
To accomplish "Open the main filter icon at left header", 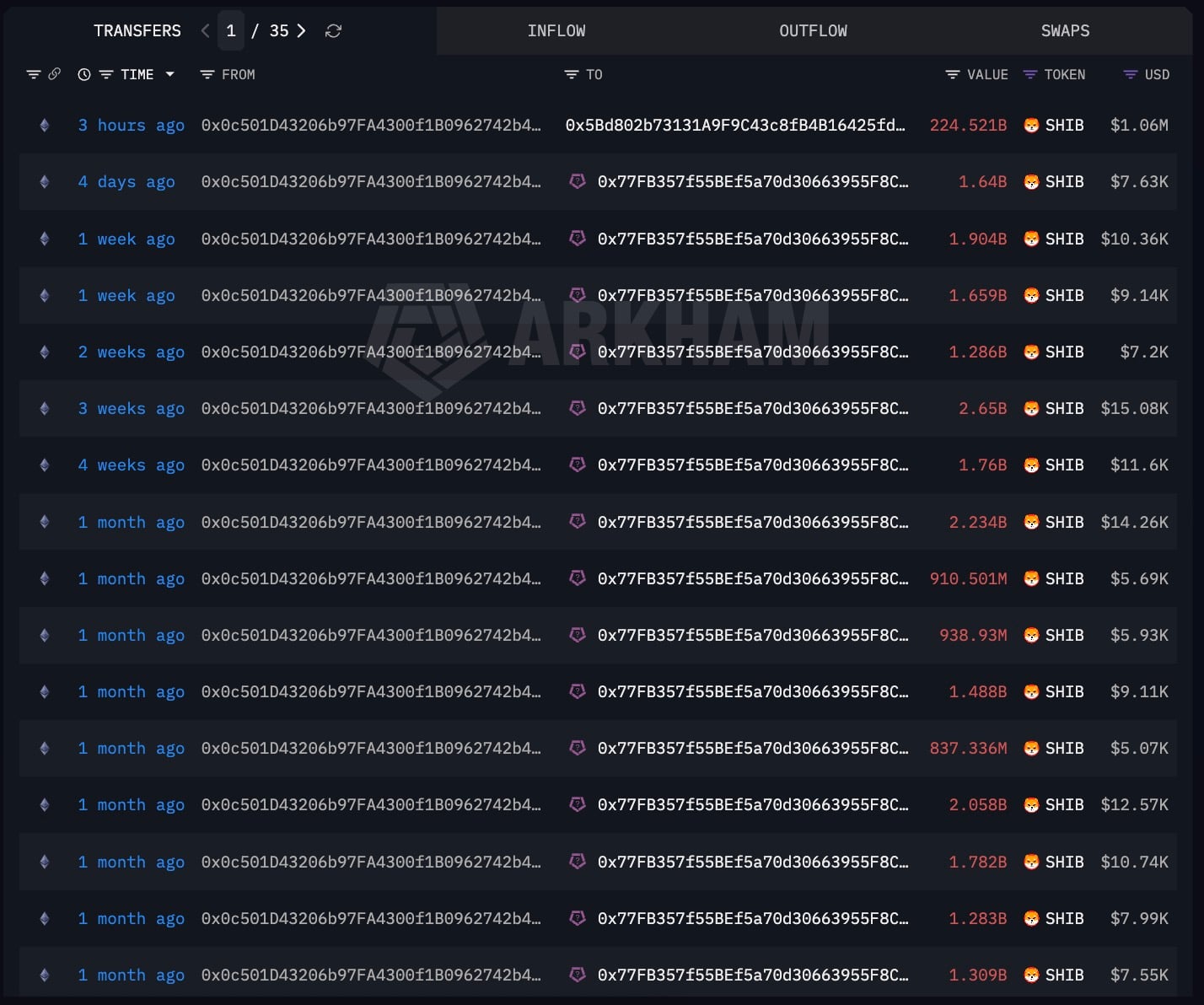I will coord(34,74).
